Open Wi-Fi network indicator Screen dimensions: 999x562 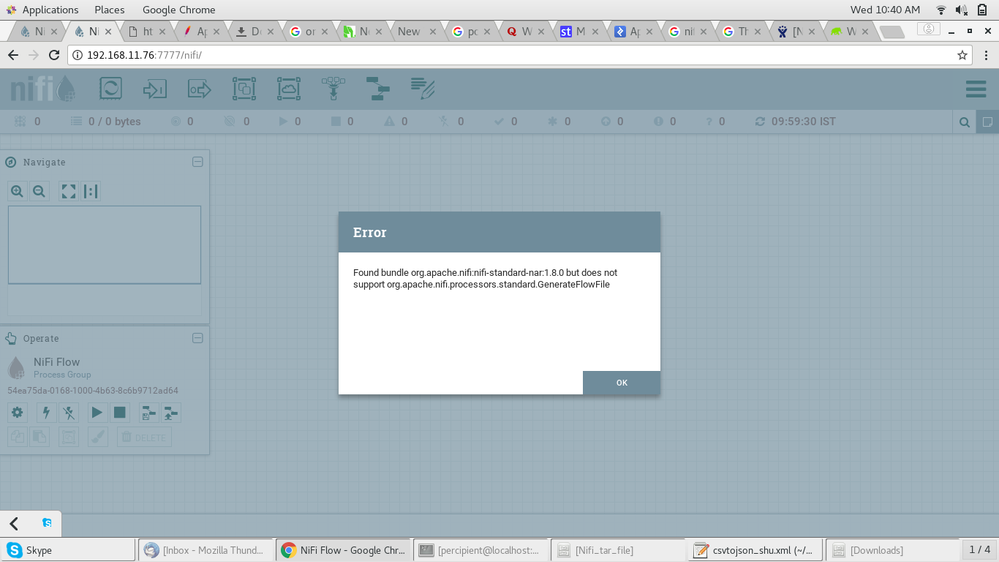[941, 10]
